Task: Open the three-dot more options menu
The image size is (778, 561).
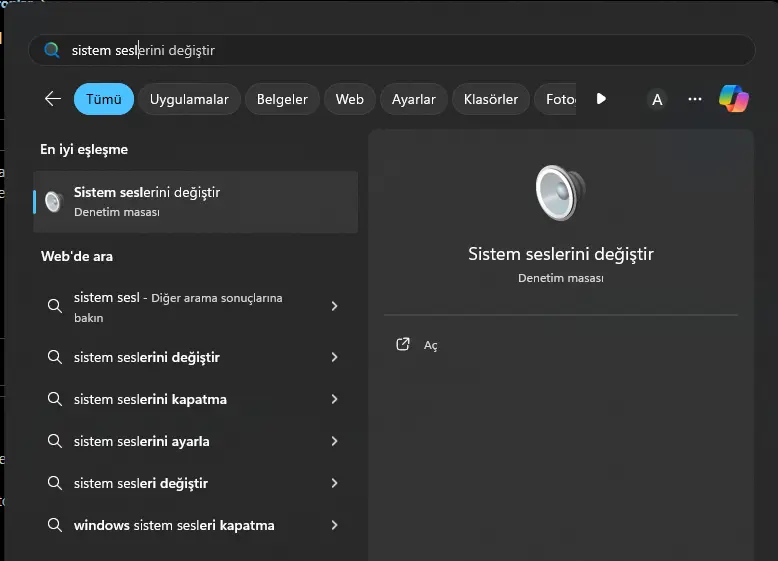Action: (x=695, y=99)
